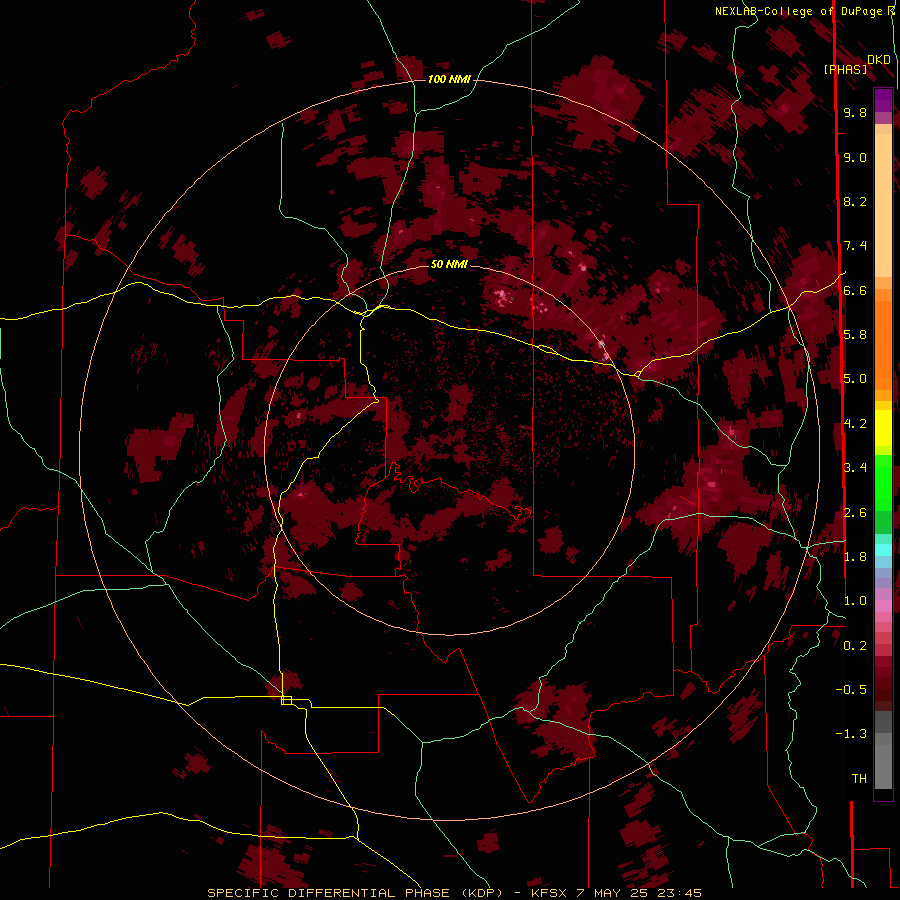Viewport: 900px width, 900px height.
Task: Pick the purple top band of the color scale
Action: [883, 100]
